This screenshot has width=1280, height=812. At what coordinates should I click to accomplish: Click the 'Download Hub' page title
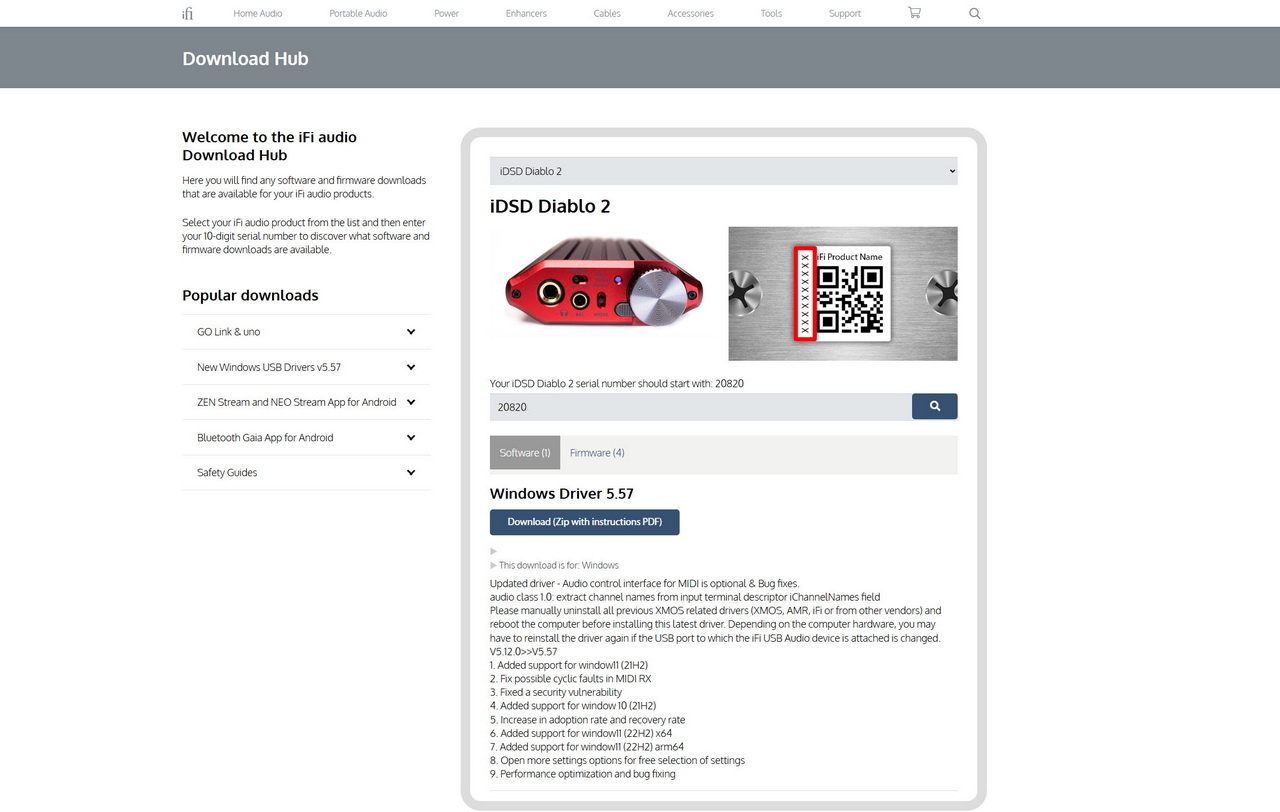[x=245, y=59]
